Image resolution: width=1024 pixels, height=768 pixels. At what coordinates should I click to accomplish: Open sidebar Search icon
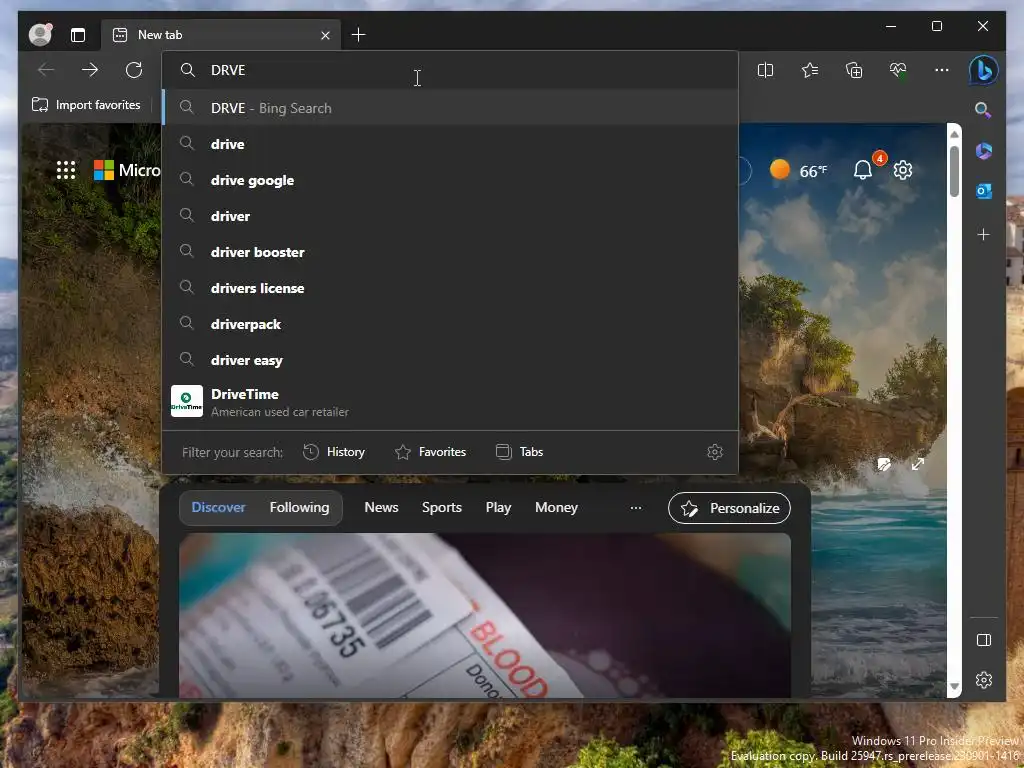(983, 110)
